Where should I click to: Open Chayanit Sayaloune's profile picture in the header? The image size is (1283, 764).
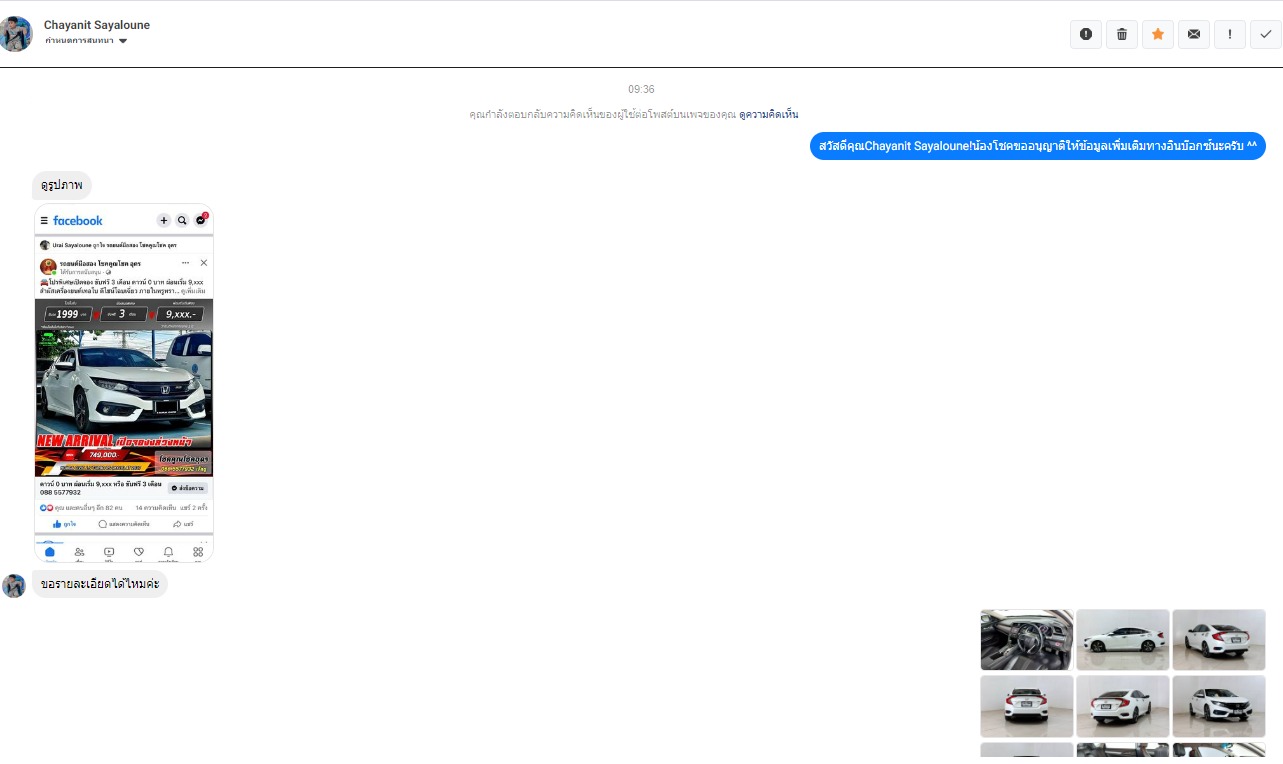pos(16,33)
